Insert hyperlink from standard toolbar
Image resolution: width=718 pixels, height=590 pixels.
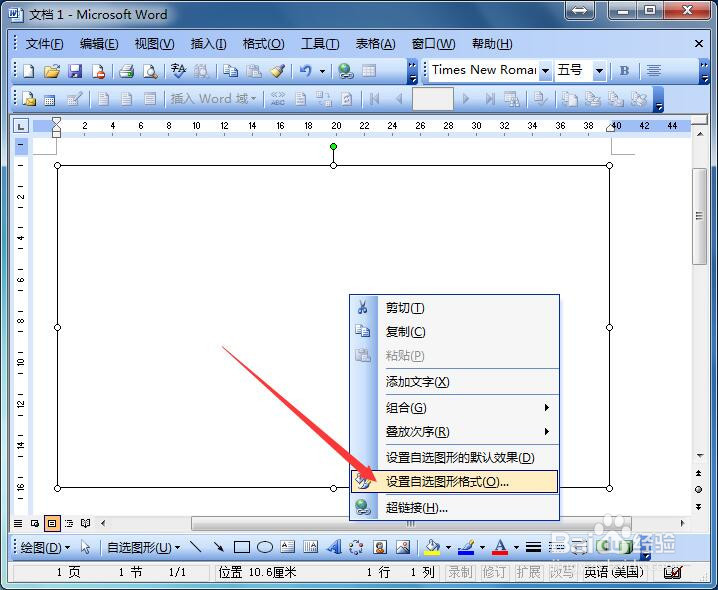click(345, 71)
